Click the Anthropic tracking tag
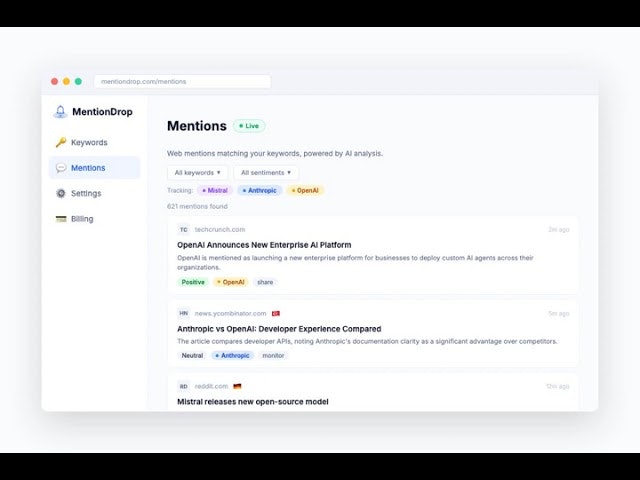The image size is (640, 480). pos(259,191)
